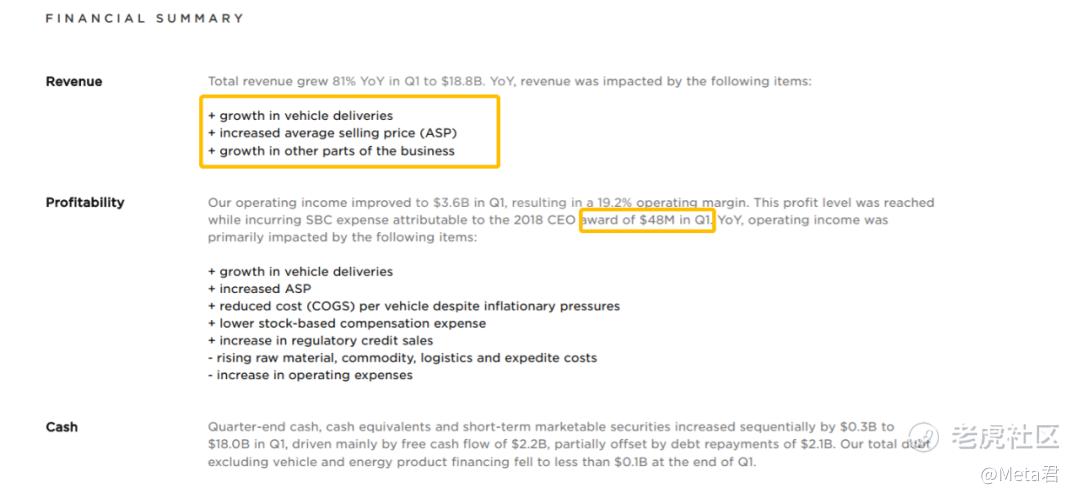Select the Cash section label
Viewport: 1080px width, 499px height.
click(x=61, y=427)
